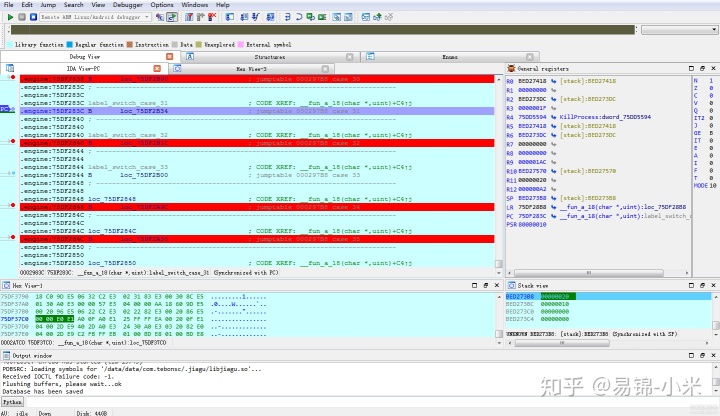
Task: Click the External symbol pink legend swatch
Action: point(241,45)
